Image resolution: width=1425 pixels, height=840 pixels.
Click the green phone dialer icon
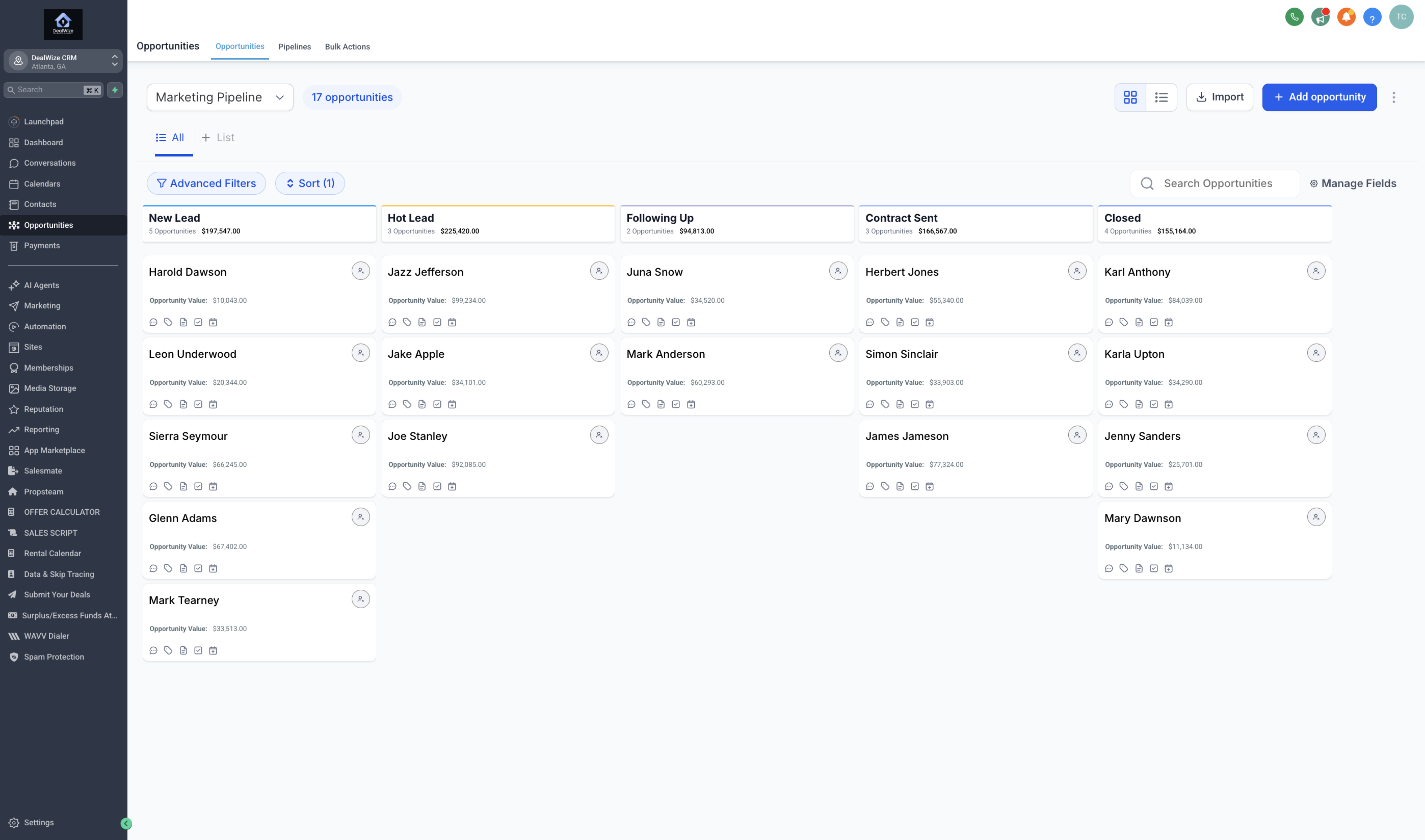point(1294,17)
